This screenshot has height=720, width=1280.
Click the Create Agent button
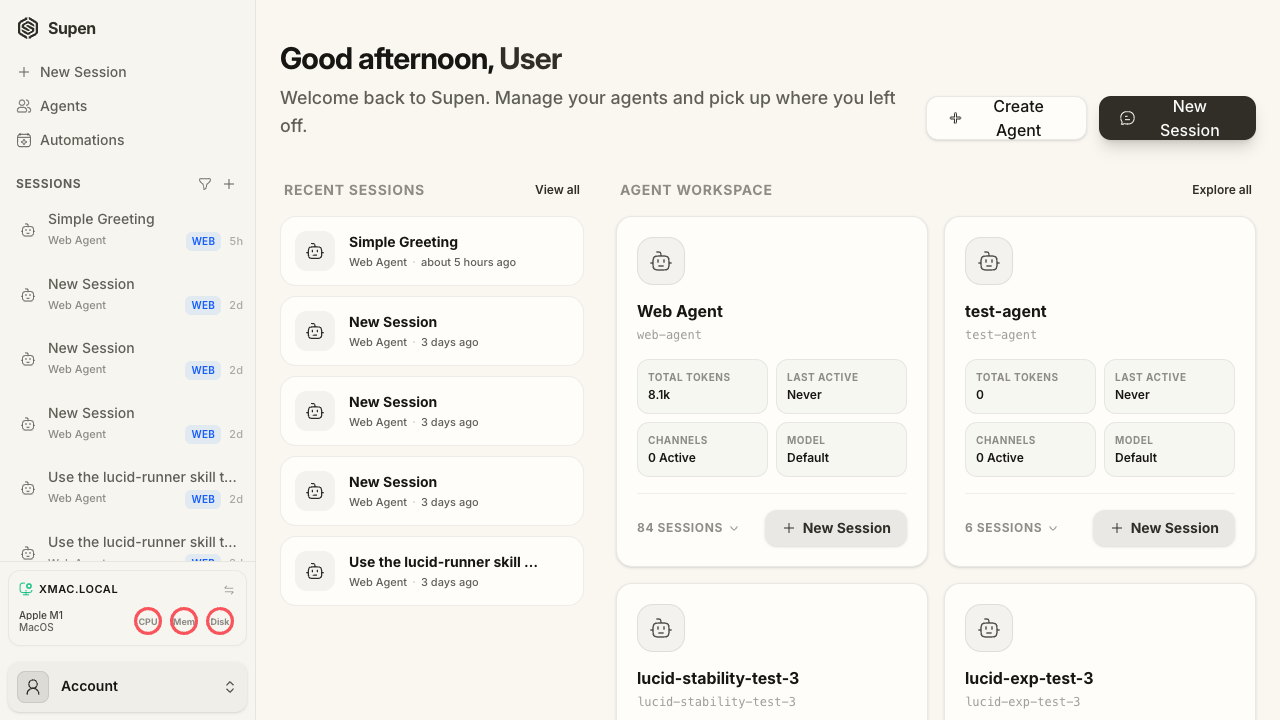tap(1006, 118)
